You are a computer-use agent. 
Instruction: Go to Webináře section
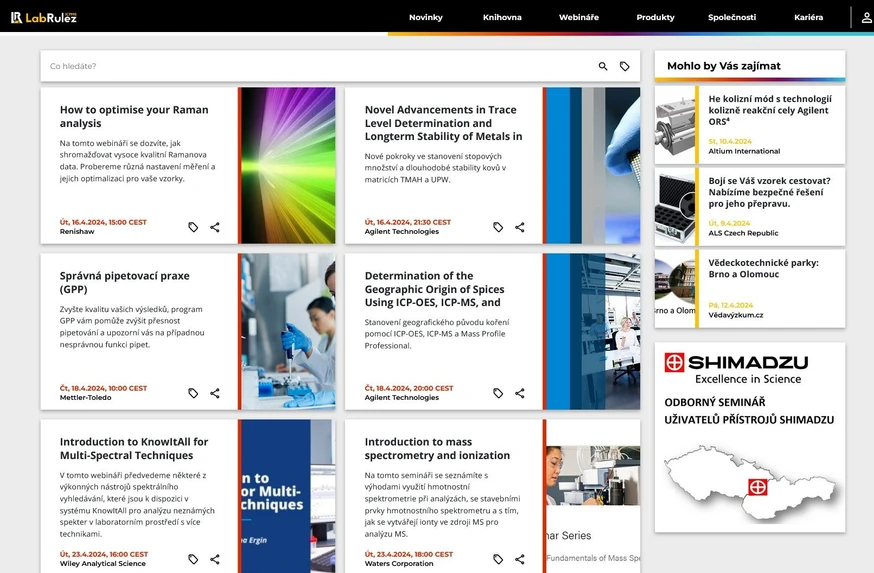[x=579, y=17]
